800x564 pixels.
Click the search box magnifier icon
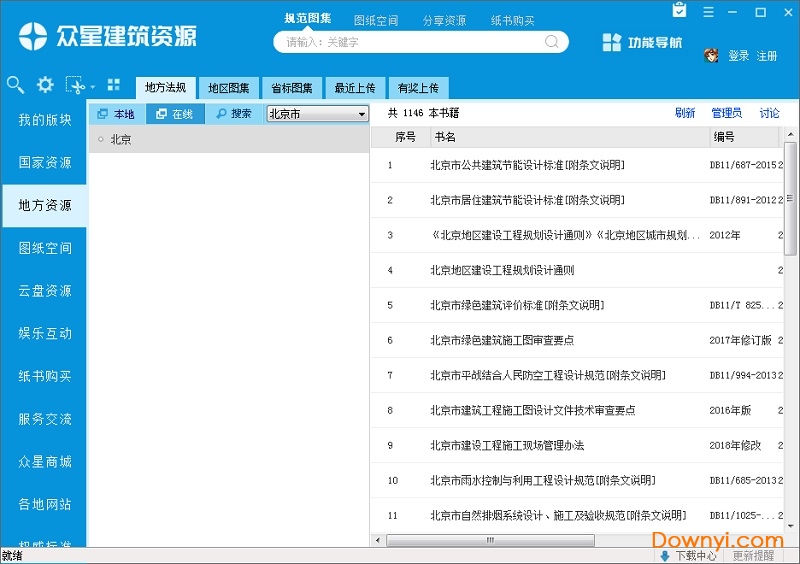(552, 42)
